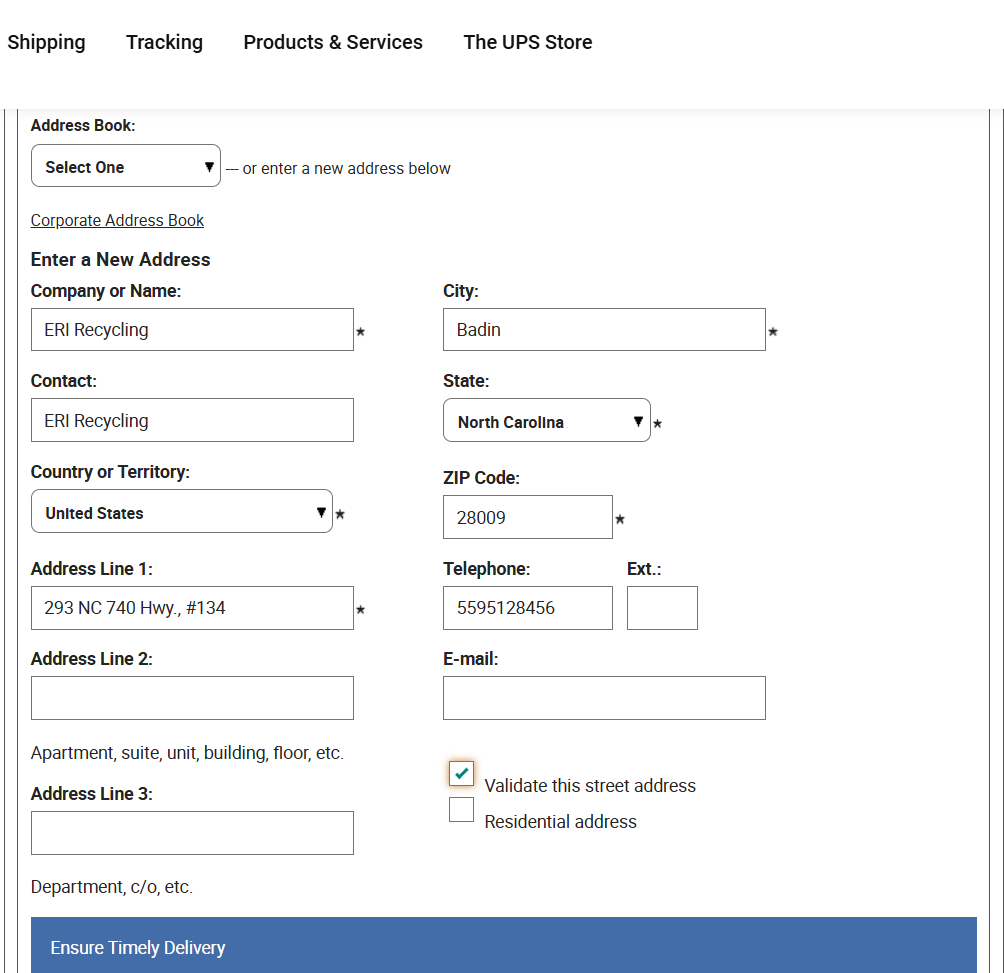Image resolution: width=1004 pixels, height=973 pixels.
Task: Uncheck Validate this street address
Action: click(x=461, y=773)
